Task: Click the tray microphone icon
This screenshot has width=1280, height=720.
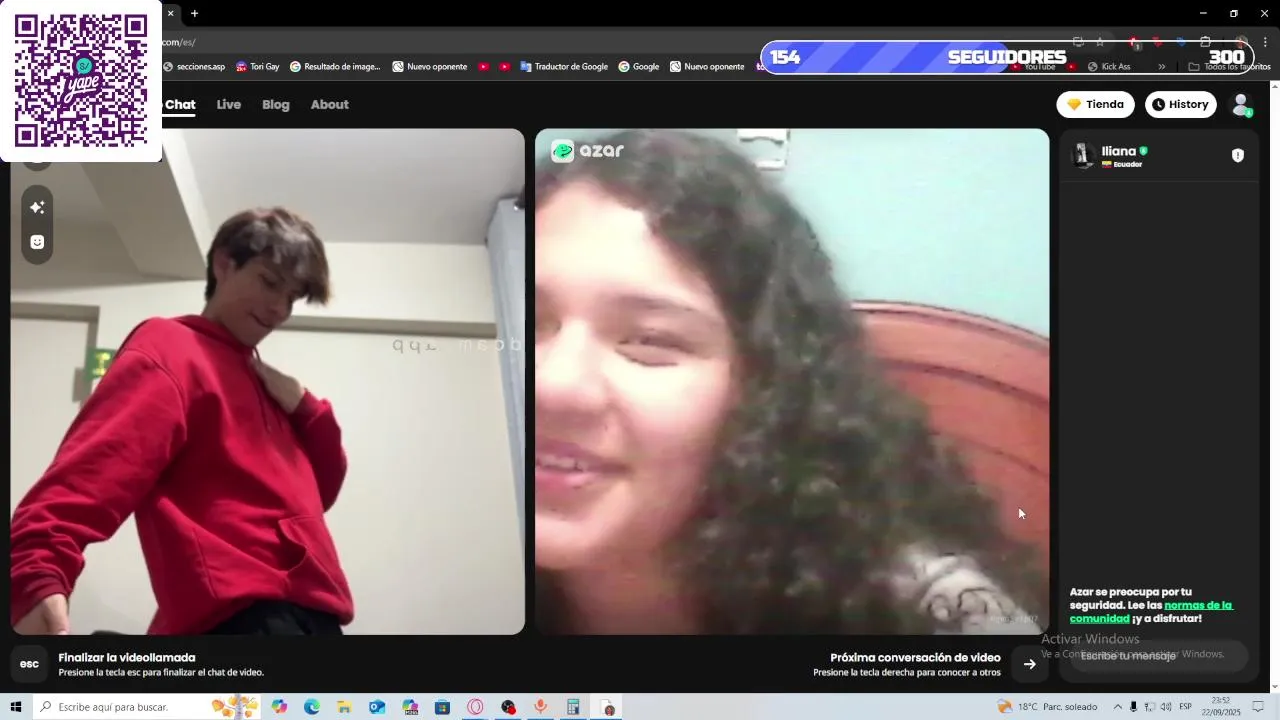Action: [x=1134, y=707]
